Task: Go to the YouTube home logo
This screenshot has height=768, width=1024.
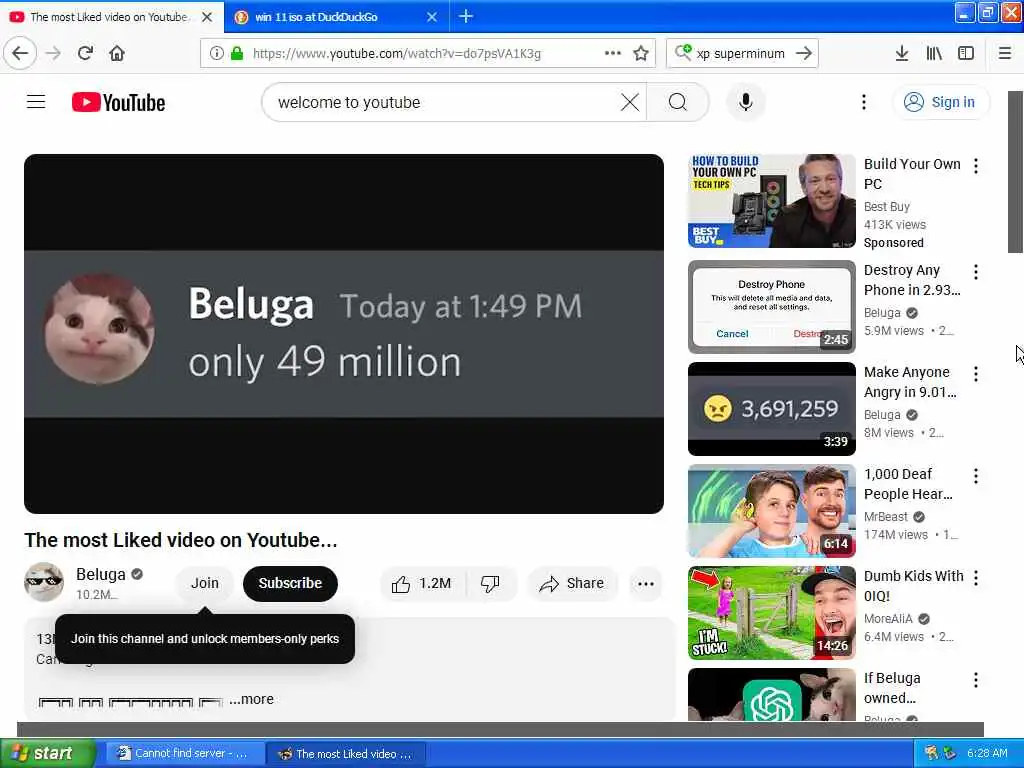Action: [x=118, y=103]
